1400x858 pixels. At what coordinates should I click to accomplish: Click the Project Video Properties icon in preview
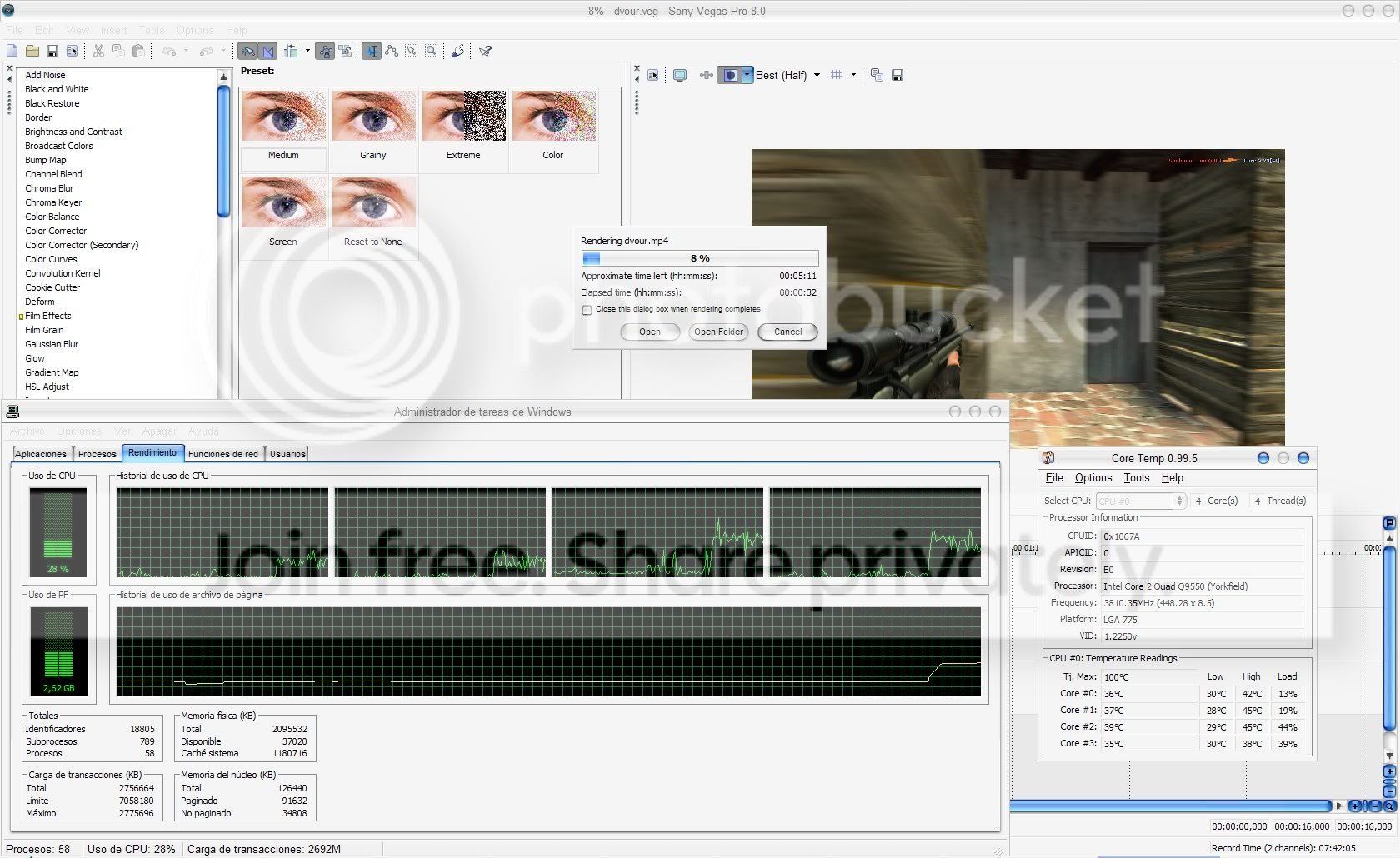[x=652, y=75]
